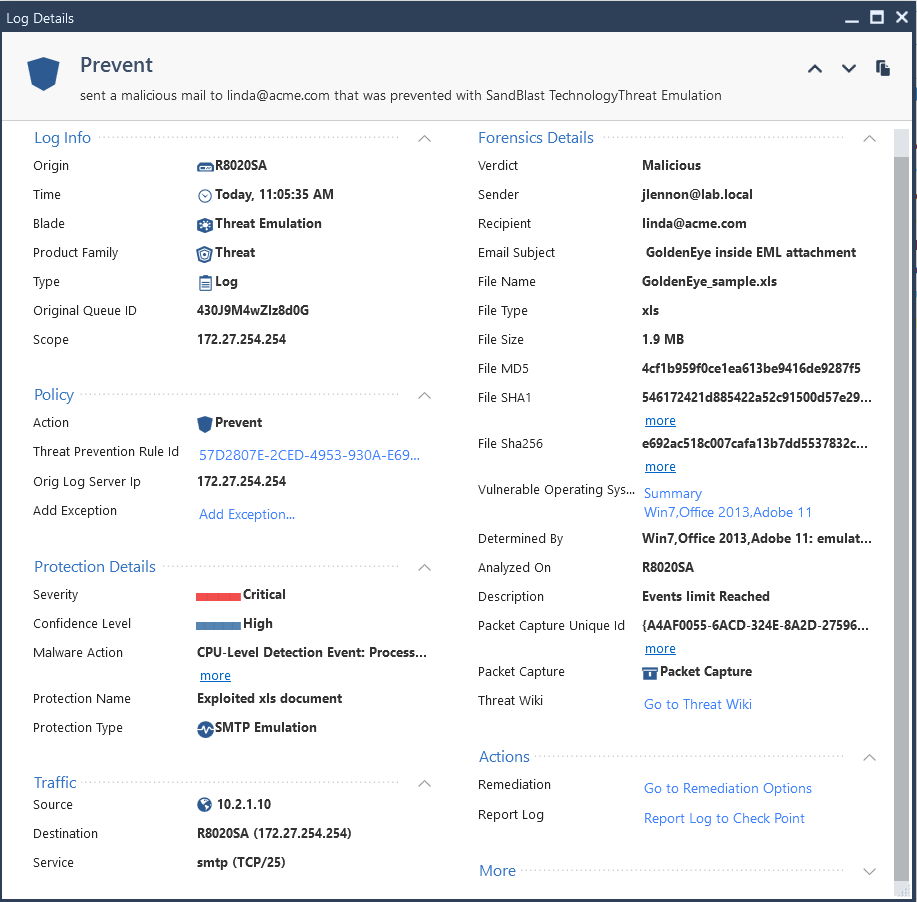Open Threat Prevention Rule Id link 57D2807E

(309, 455)
